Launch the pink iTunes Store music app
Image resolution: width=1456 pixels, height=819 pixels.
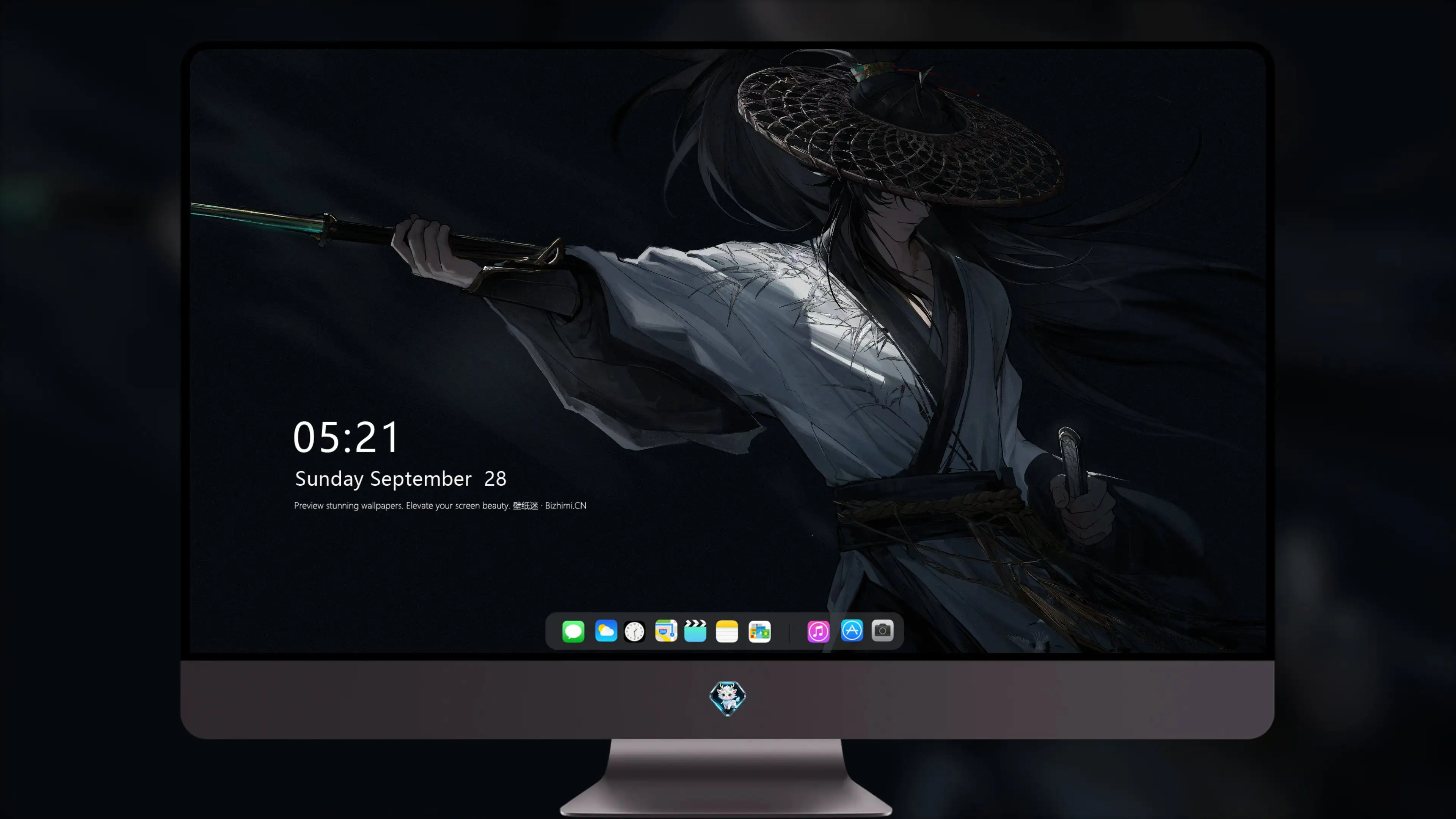pos(819,631)
